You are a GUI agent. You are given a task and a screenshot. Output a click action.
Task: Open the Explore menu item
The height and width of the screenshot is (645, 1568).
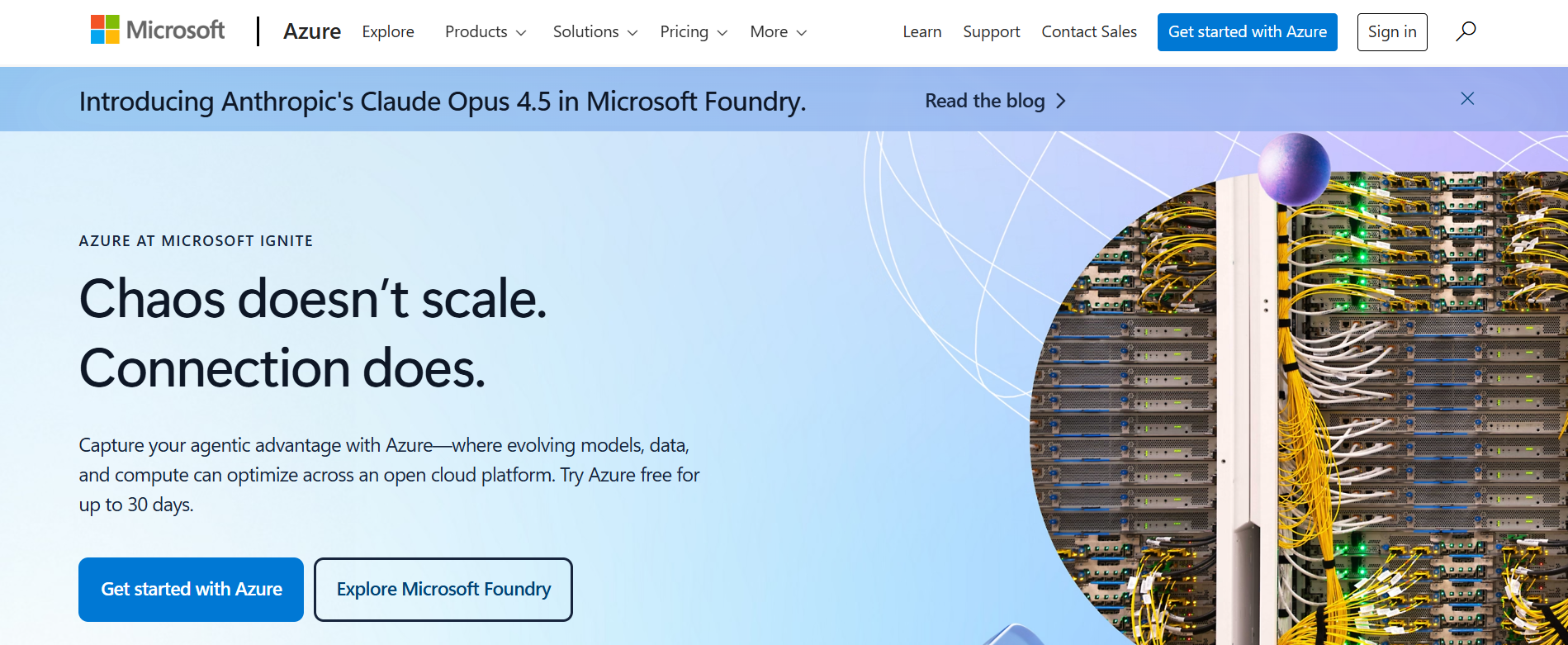click(388, 31)
